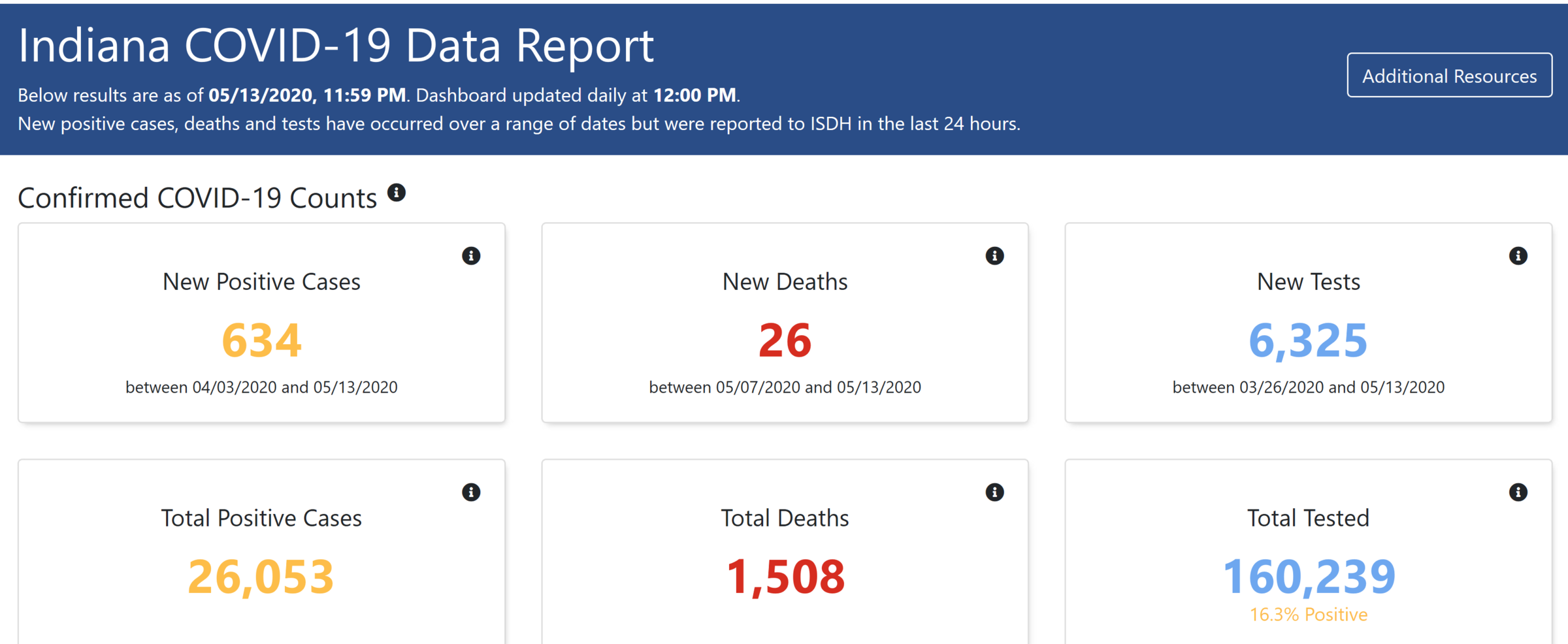Screen dimensions: 1568x644
Task: Select the 634 new positive cases figure
Action: [x=261, y=340]
